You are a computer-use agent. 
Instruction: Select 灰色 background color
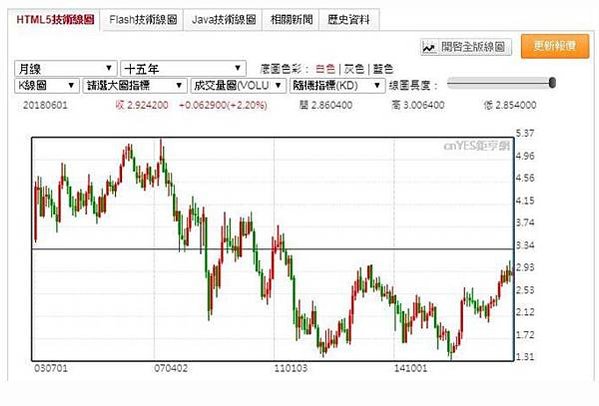(354, 69)
